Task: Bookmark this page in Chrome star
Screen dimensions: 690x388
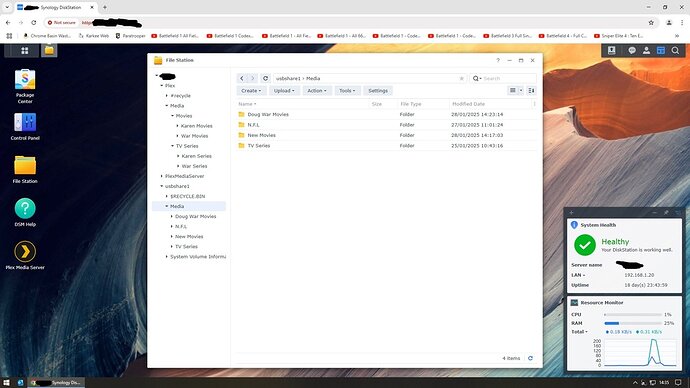Action: point(651,22)
